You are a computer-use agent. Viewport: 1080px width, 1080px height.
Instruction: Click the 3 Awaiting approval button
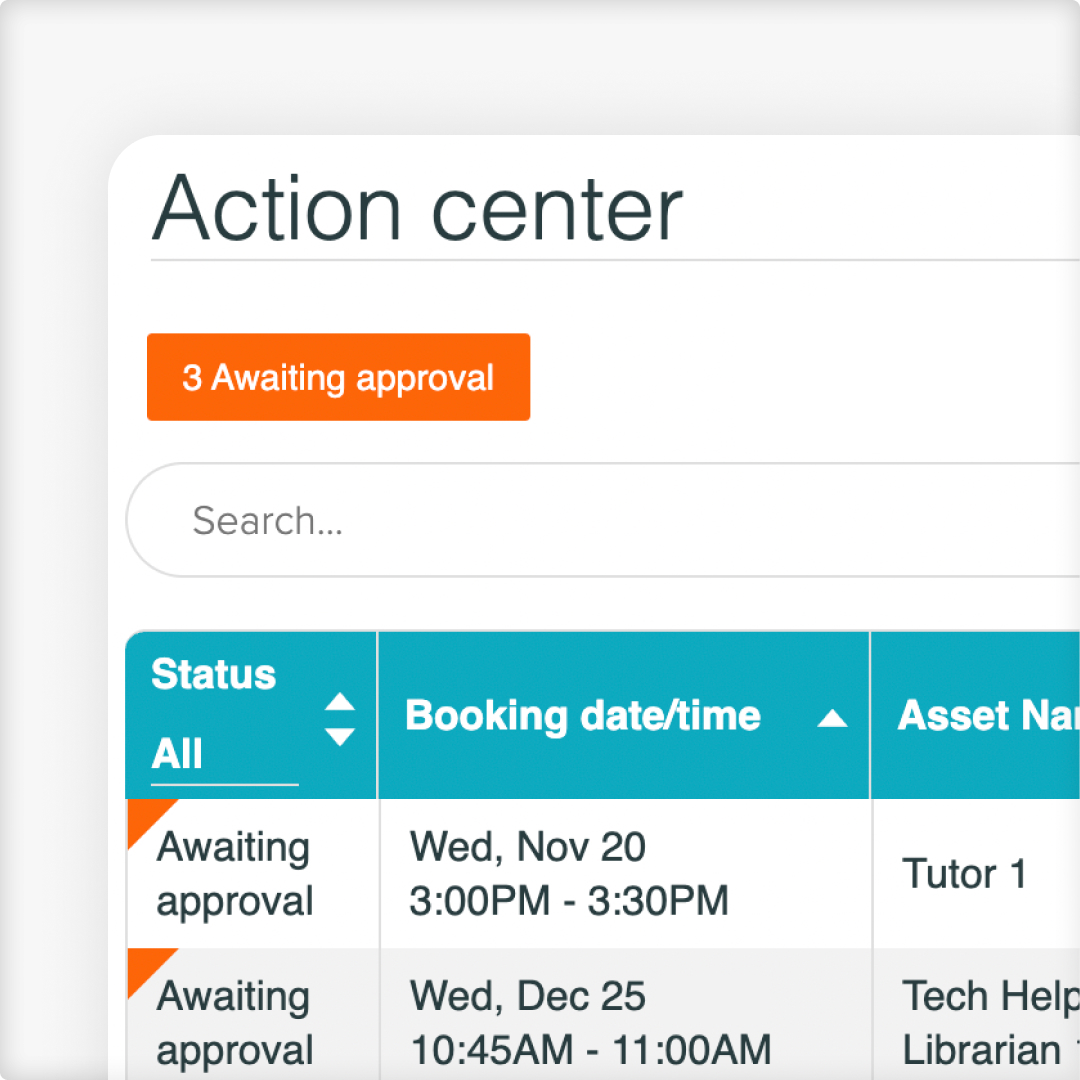point(338,377)
